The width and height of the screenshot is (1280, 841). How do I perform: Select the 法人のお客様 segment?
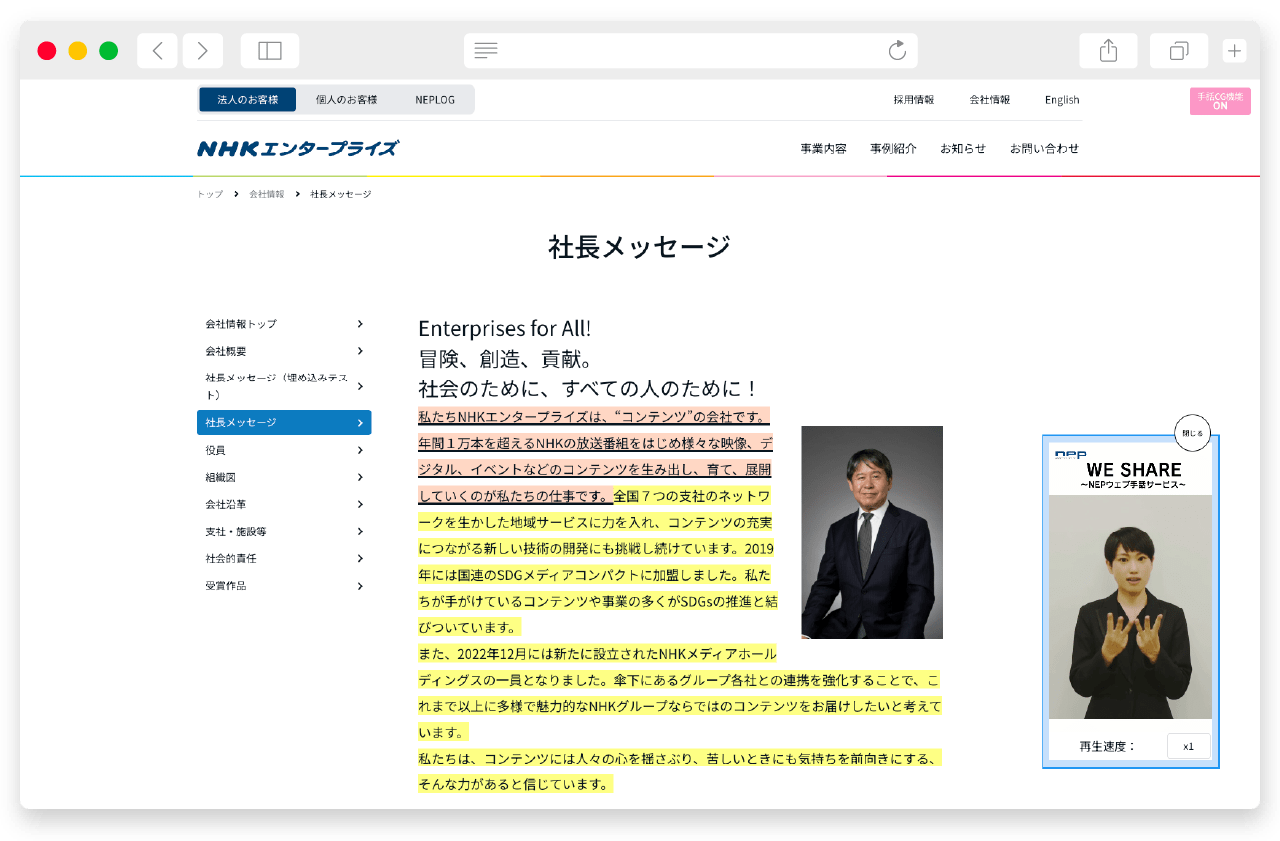pyautogui.click(x=247, y=100)
